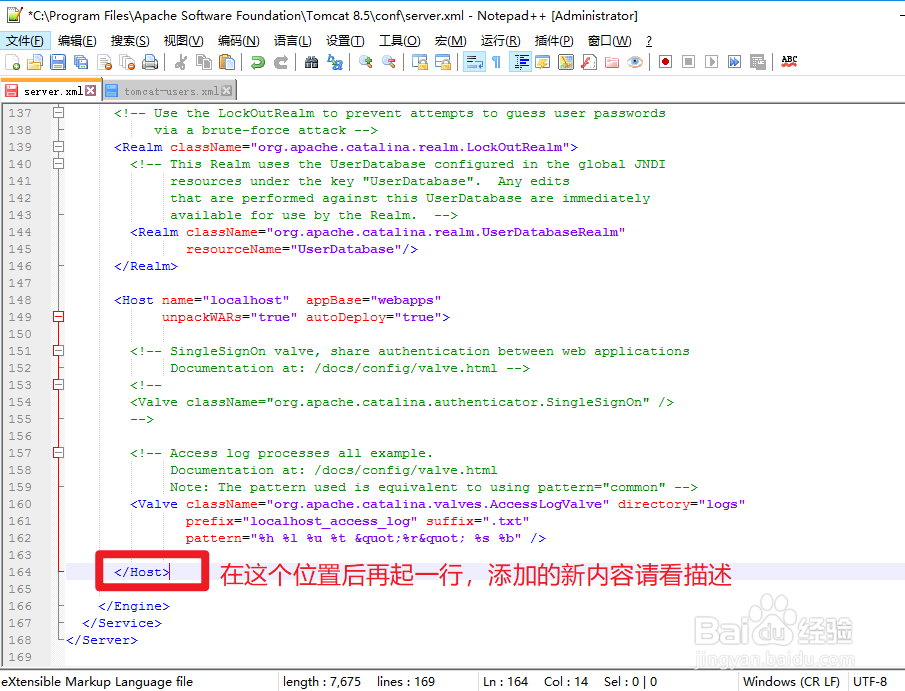
Task: Collapse the Realm fold at line 139
Action: coord(58,147)
